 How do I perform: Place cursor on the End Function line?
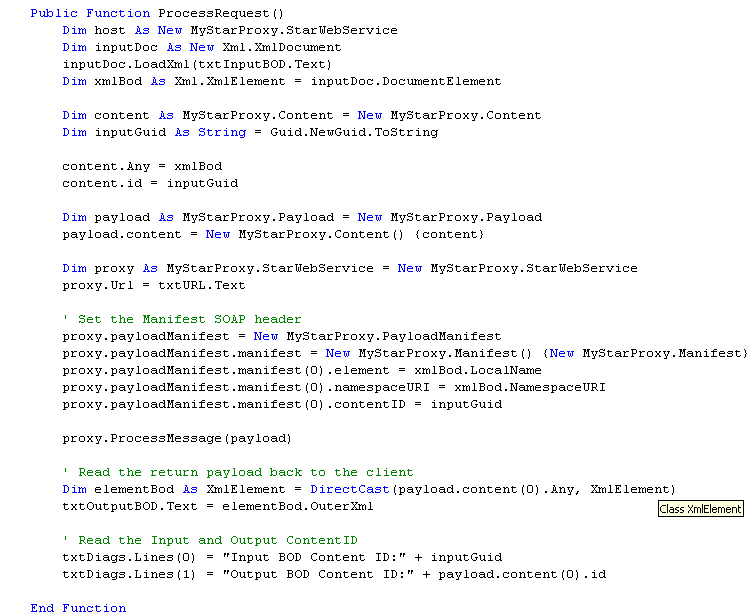pos(78,607)
